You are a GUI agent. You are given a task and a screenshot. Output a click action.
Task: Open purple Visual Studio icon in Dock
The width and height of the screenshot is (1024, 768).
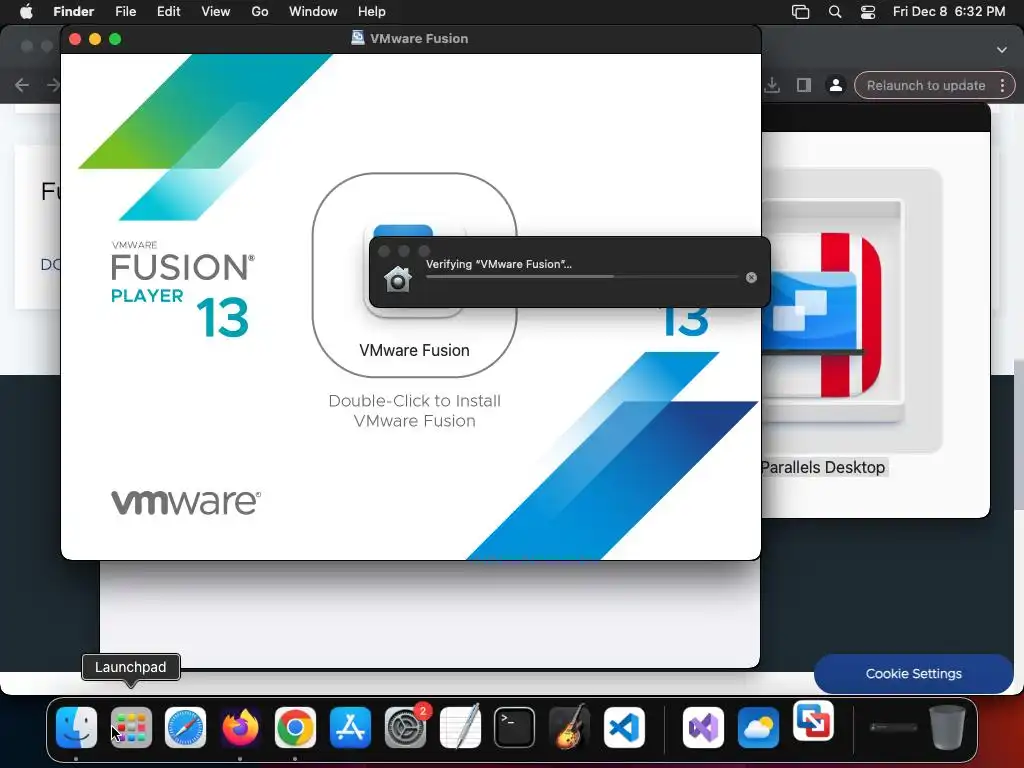pos(703,727)
